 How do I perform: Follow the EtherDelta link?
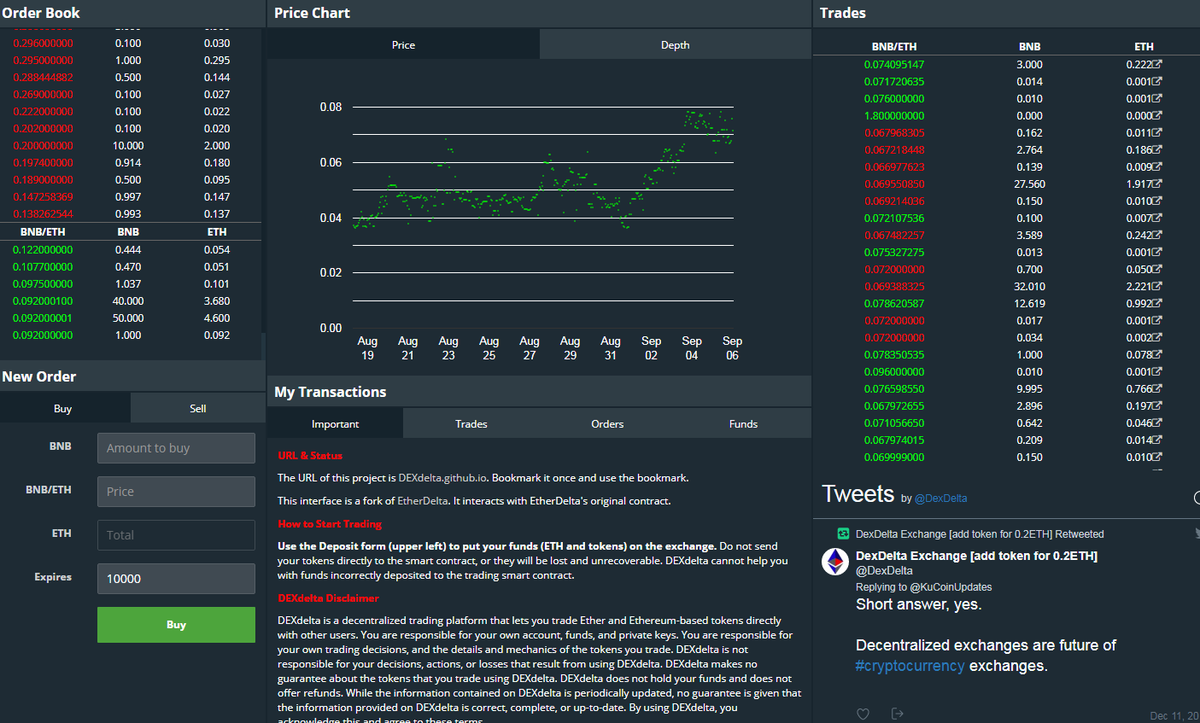click(x=421, y=501)
